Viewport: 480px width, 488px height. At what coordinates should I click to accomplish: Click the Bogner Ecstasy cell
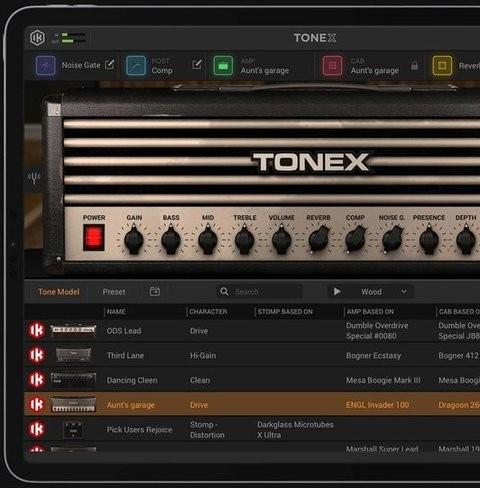pos(373,356)
